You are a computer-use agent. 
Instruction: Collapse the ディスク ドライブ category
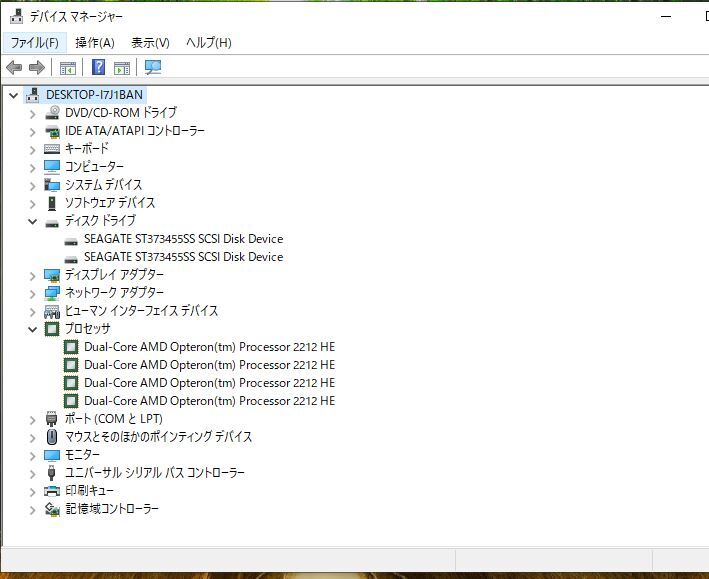point(33,221)
